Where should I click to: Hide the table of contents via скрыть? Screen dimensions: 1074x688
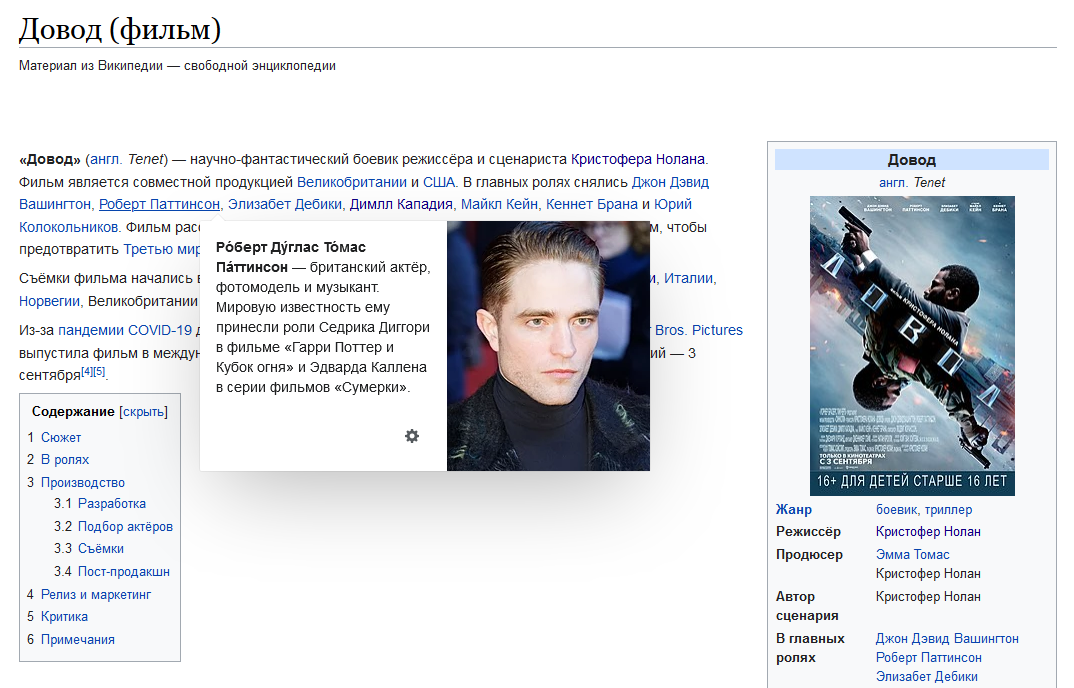[x=143, y=411]
